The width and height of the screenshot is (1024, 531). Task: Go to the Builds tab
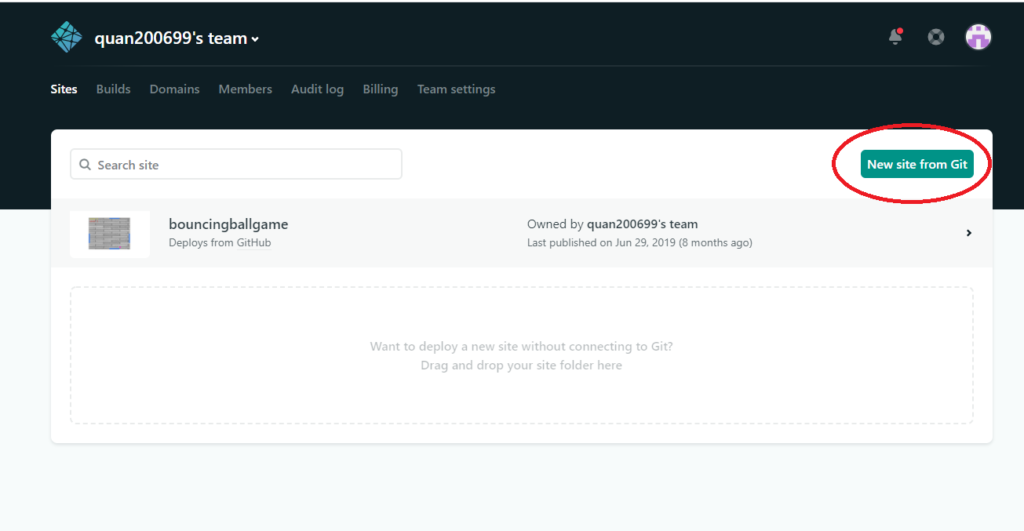(x=113, y=89)
